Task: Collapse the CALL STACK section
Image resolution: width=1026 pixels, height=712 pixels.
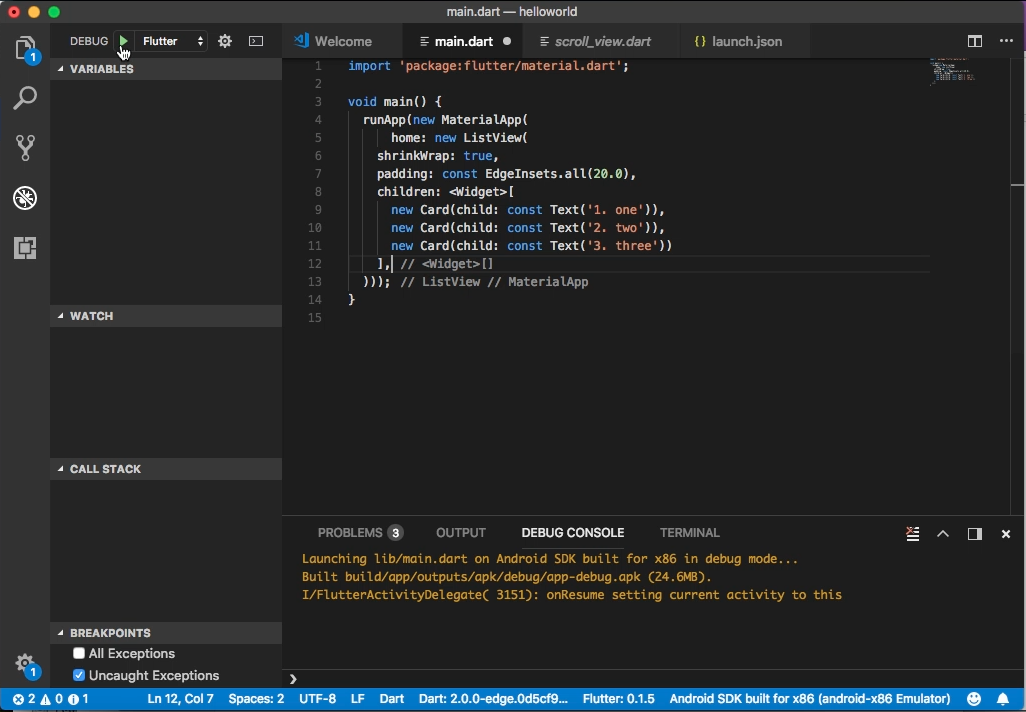Action: click(166, 469)
